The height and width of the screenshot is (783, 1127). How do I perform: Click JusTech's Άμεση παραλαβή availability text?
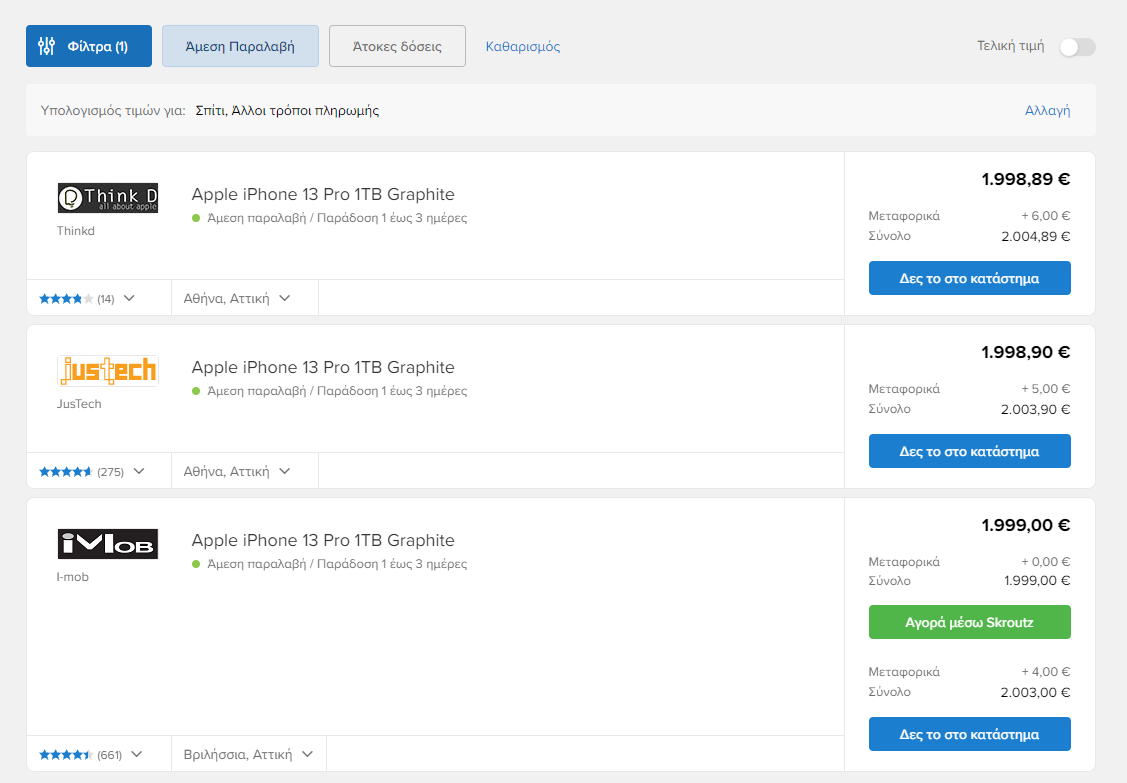point(336,391)
